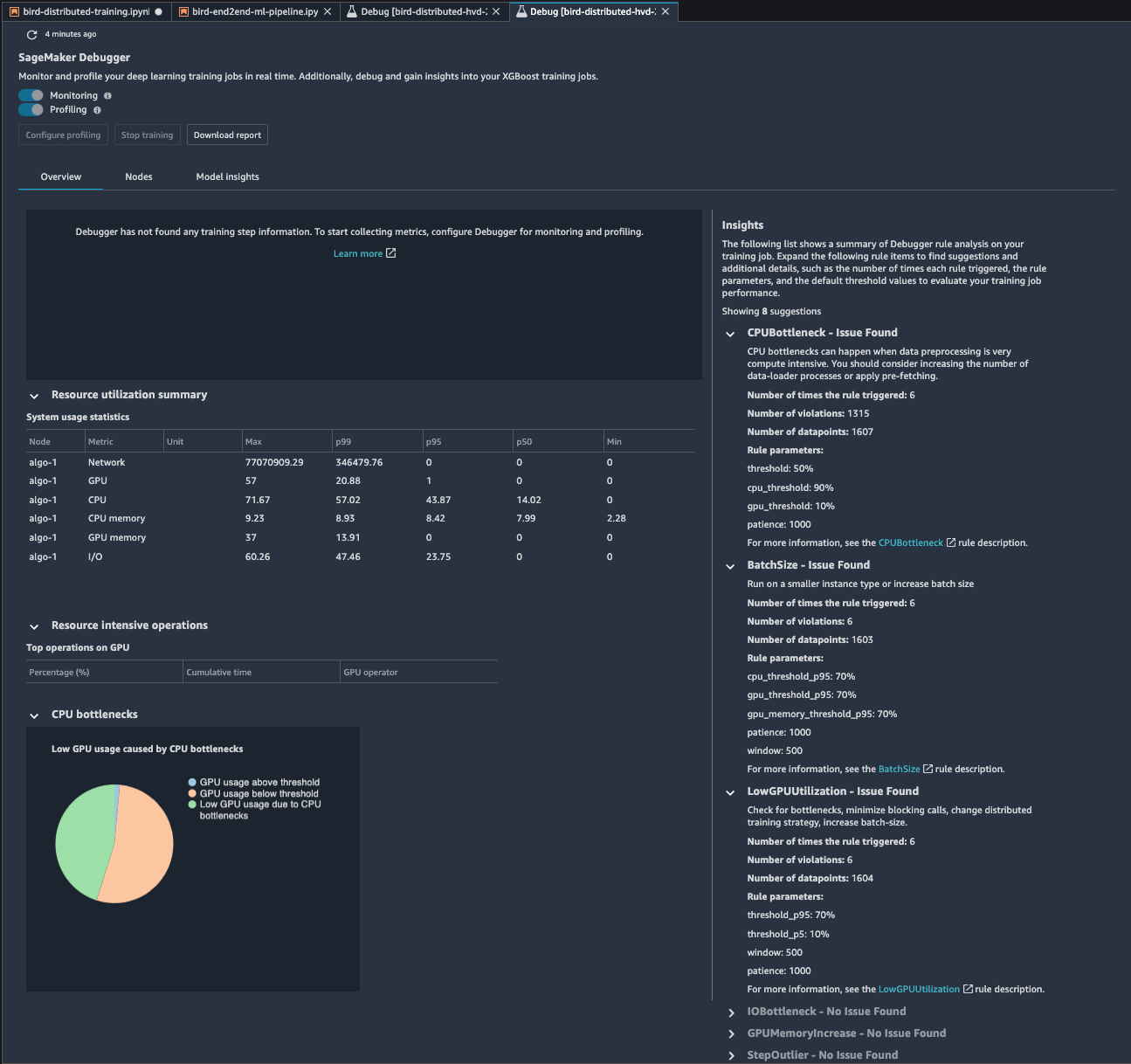
Task: Click the external link icon after LowGPUUtilization link
Action: pyautogui.click(x=968, y=989)
